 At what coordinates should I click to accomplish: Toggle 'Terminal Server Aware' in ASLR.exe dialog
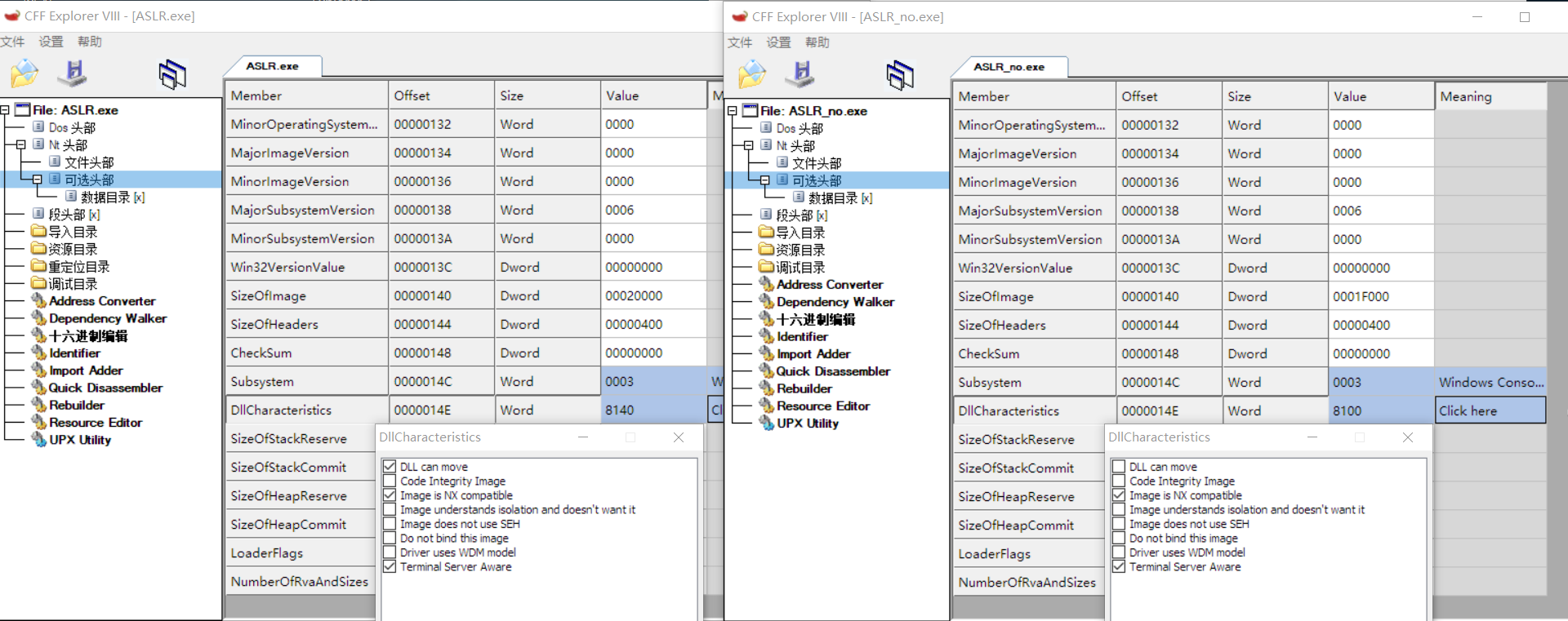(390, 566)
